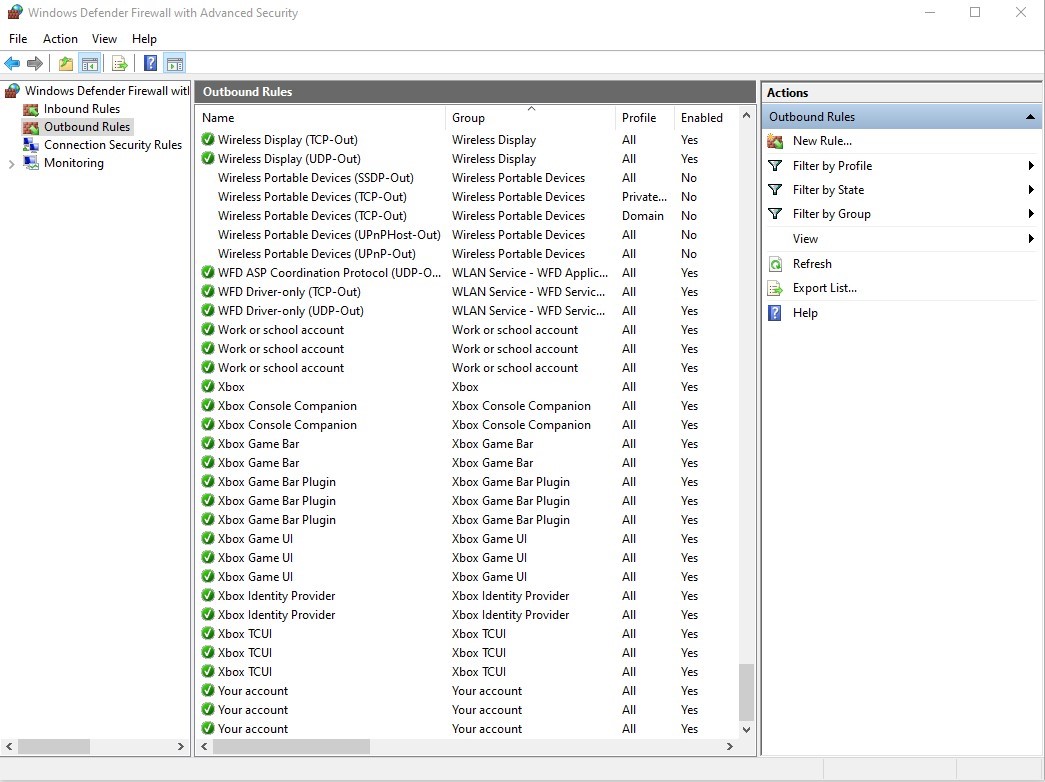Click the Forward arrow in the toolbar

tap(35, 64)
